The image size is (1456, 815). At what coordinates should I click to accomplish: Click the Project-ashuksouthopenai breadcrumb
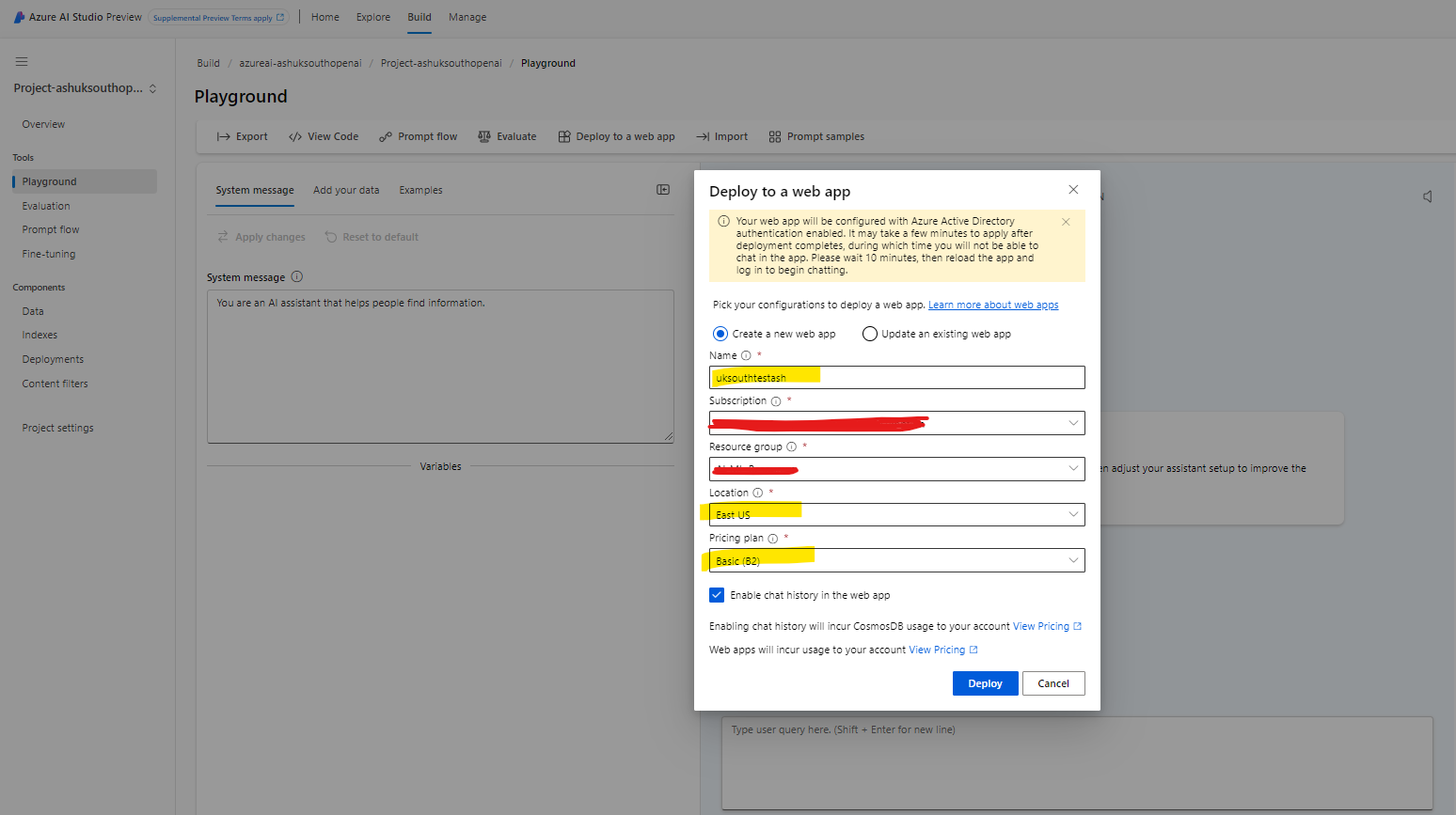point(441,63)
